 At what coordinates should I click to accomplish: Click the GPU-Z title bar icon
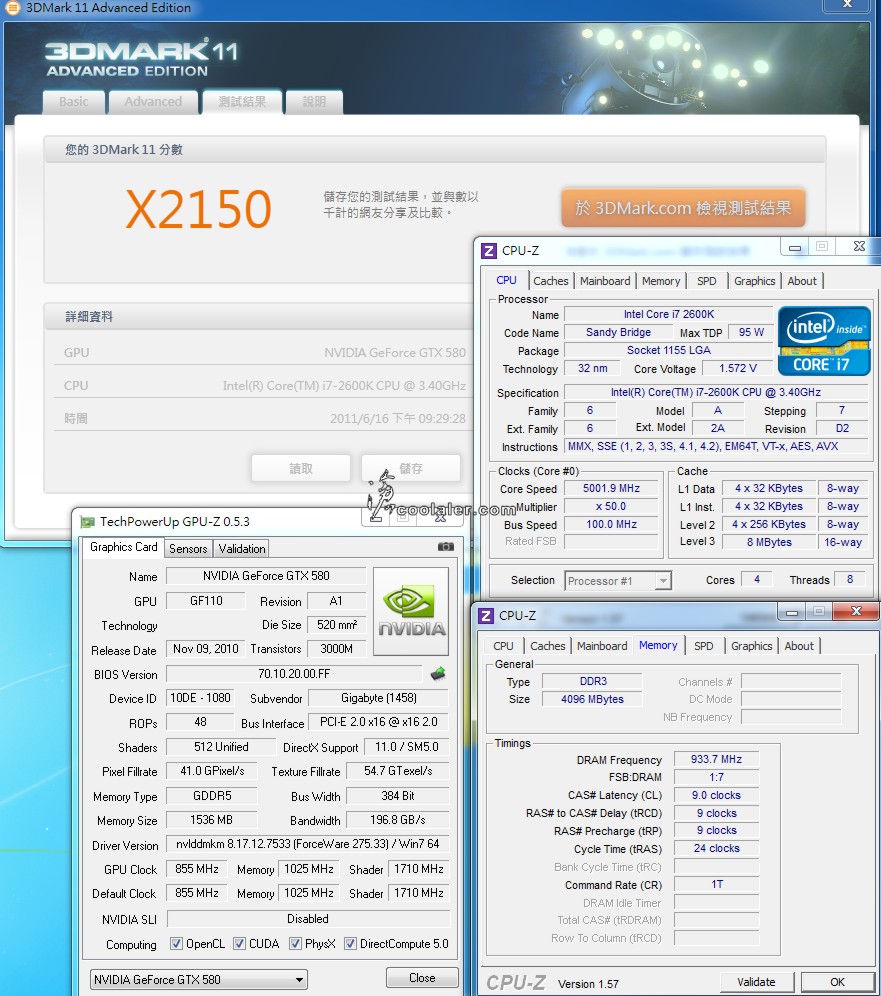click(x=87, y=522)
